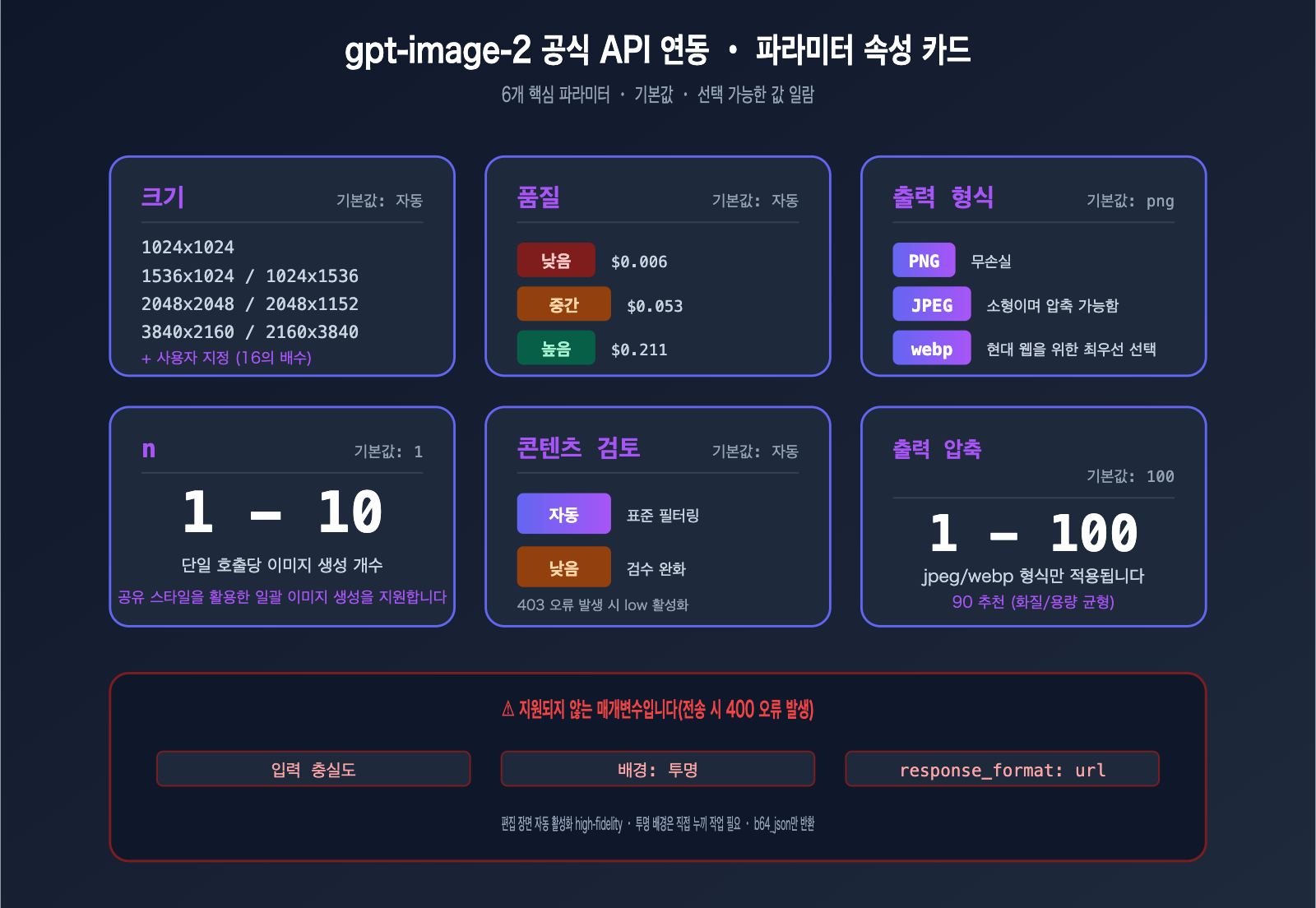Click the 중간 quality badge

pyautogui.click(x=563, y=303)
